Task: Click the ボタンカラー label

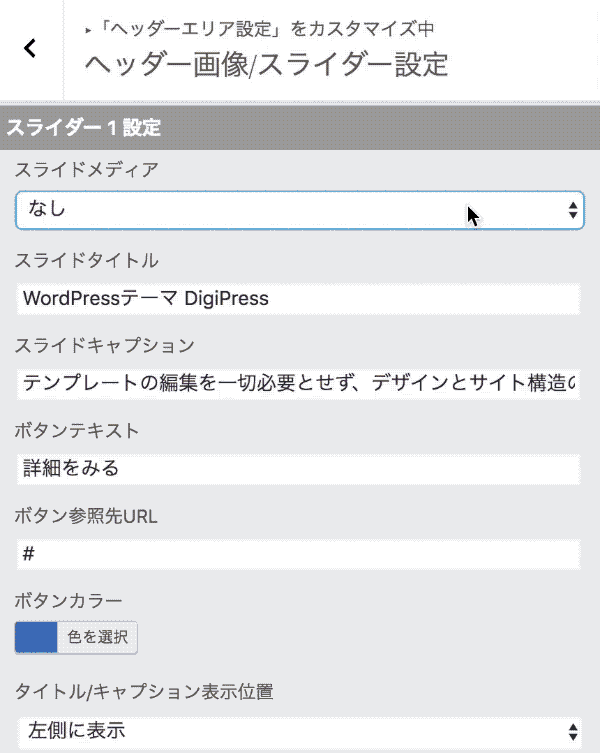Action: click(x=68, y=601)
